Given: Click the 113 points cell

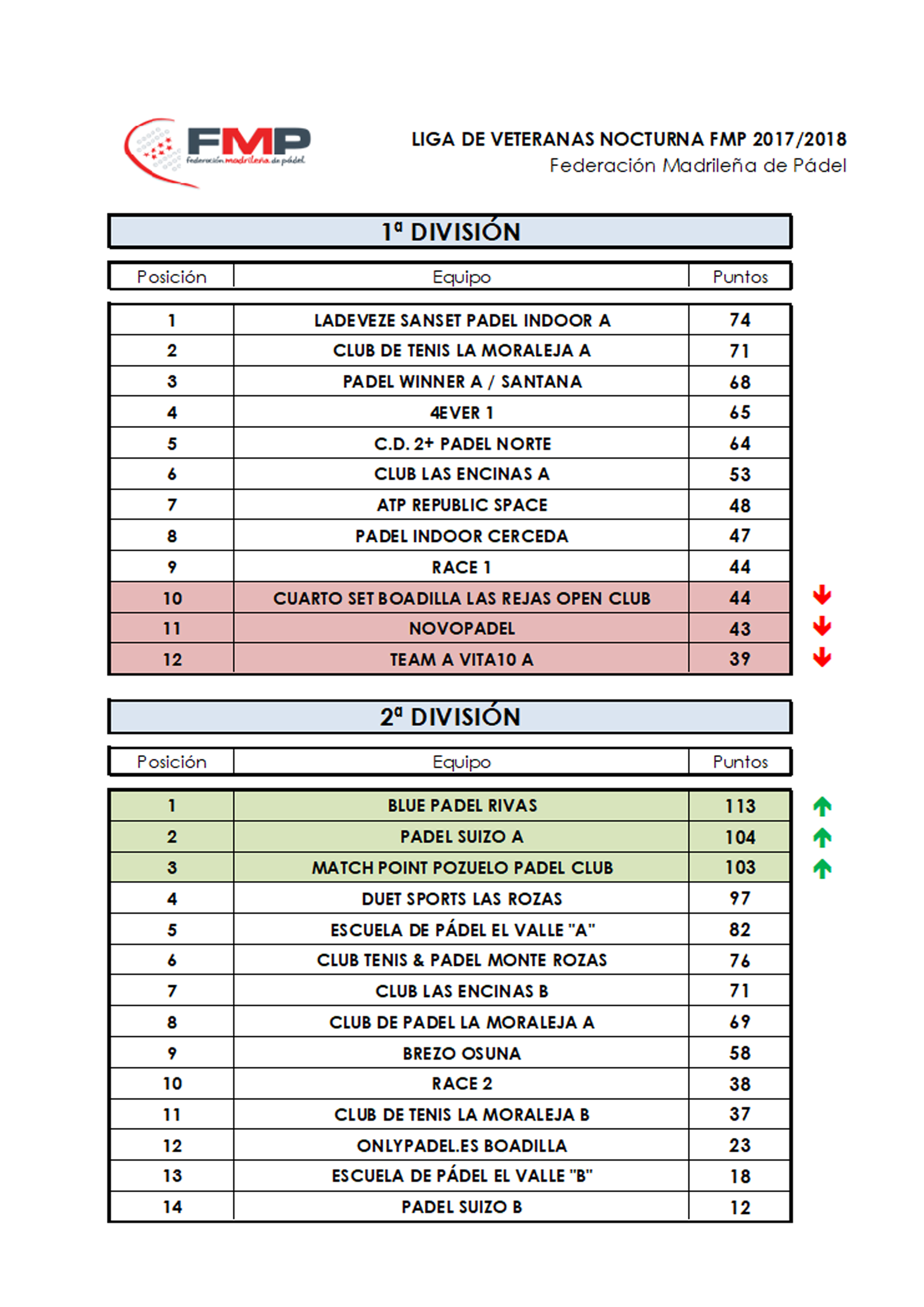Looking at the screenshot, I should (x=740, y=806).
